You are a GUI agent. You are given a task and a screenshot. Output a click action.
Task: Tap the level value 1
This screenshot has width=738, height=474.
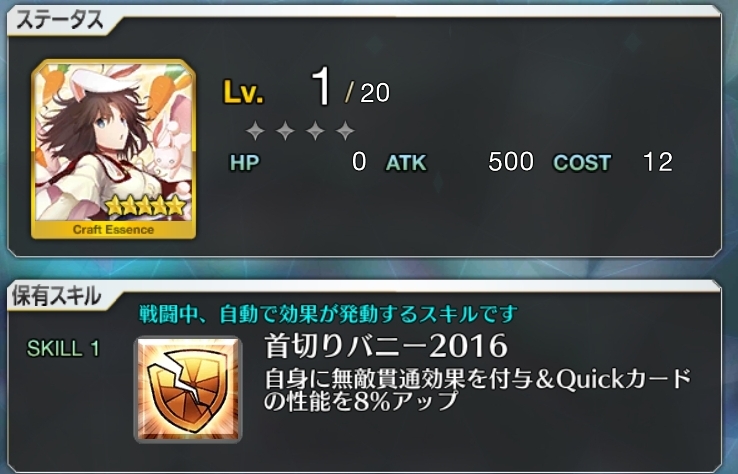point(322,87)
